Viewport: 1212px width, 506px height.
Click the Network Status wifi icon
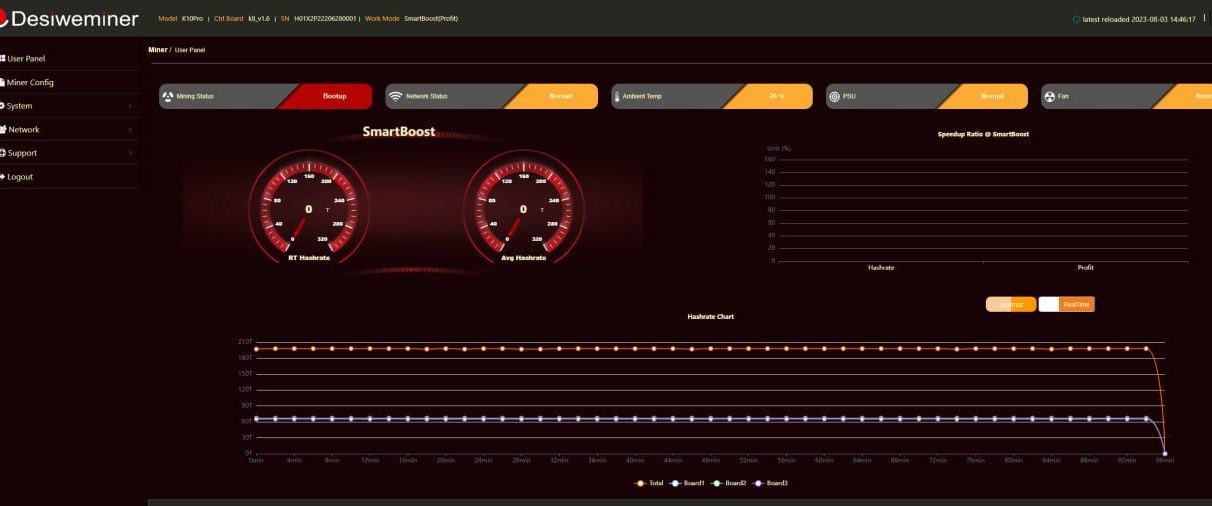pos(395,96)
